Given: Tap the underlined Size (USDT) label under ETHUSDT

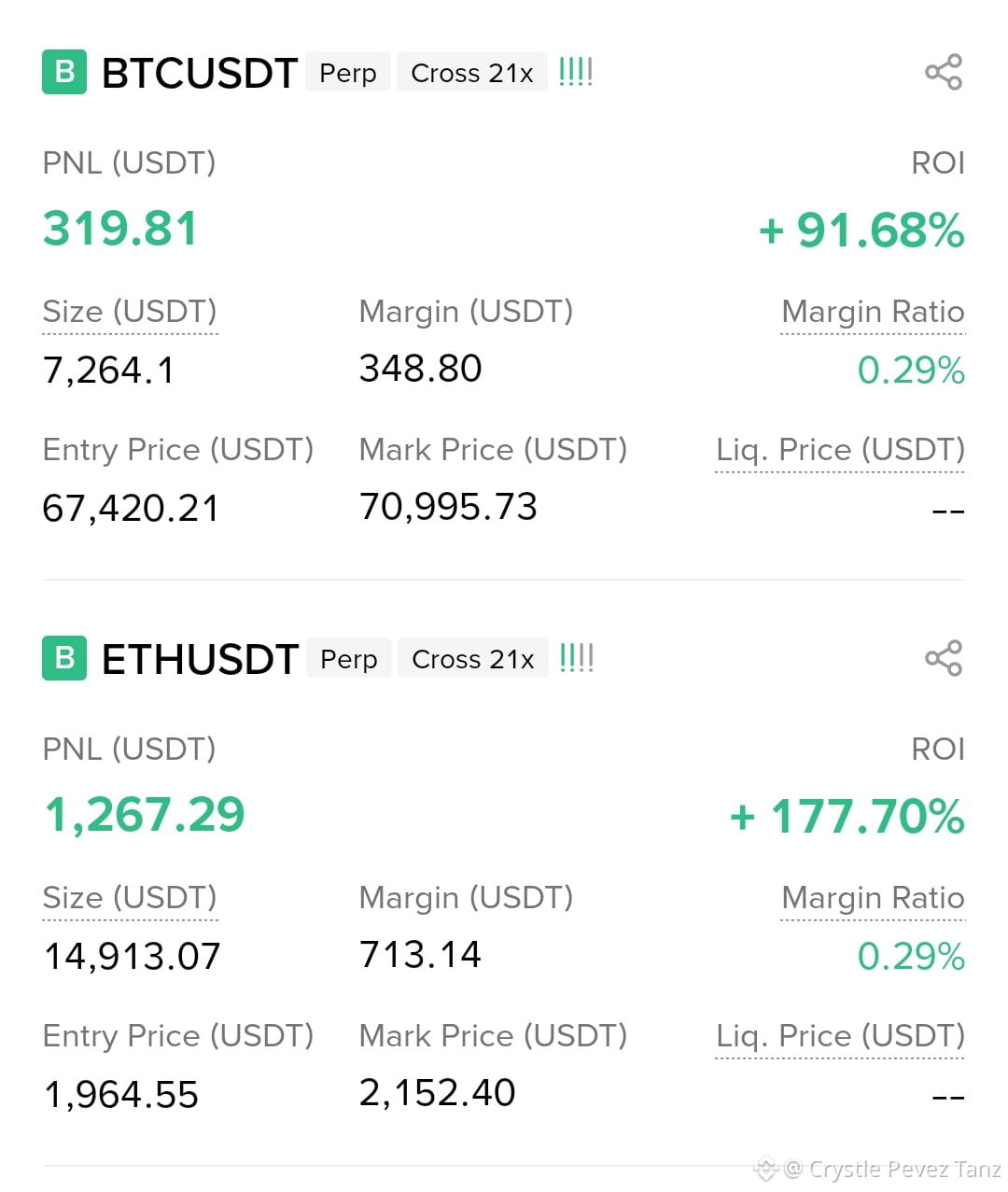Looking at the screenshot, I should pos(130,898).
